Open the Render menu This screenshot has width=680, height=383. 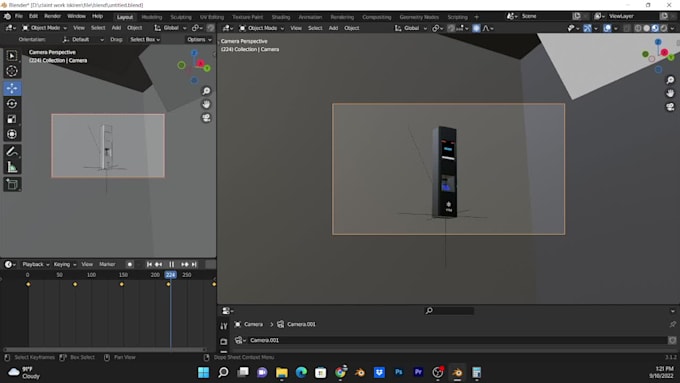point(52,16)
